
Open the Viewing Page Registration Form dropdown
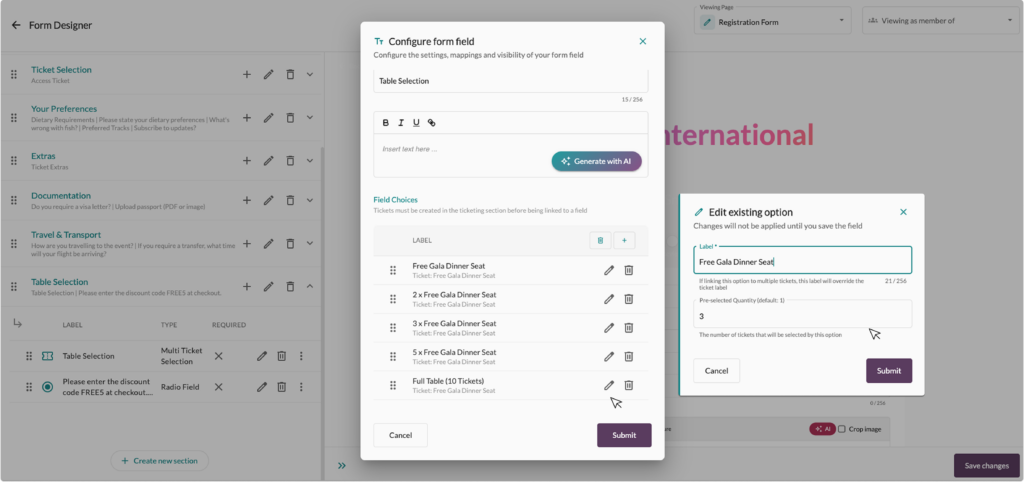click(x=773, y=20)
